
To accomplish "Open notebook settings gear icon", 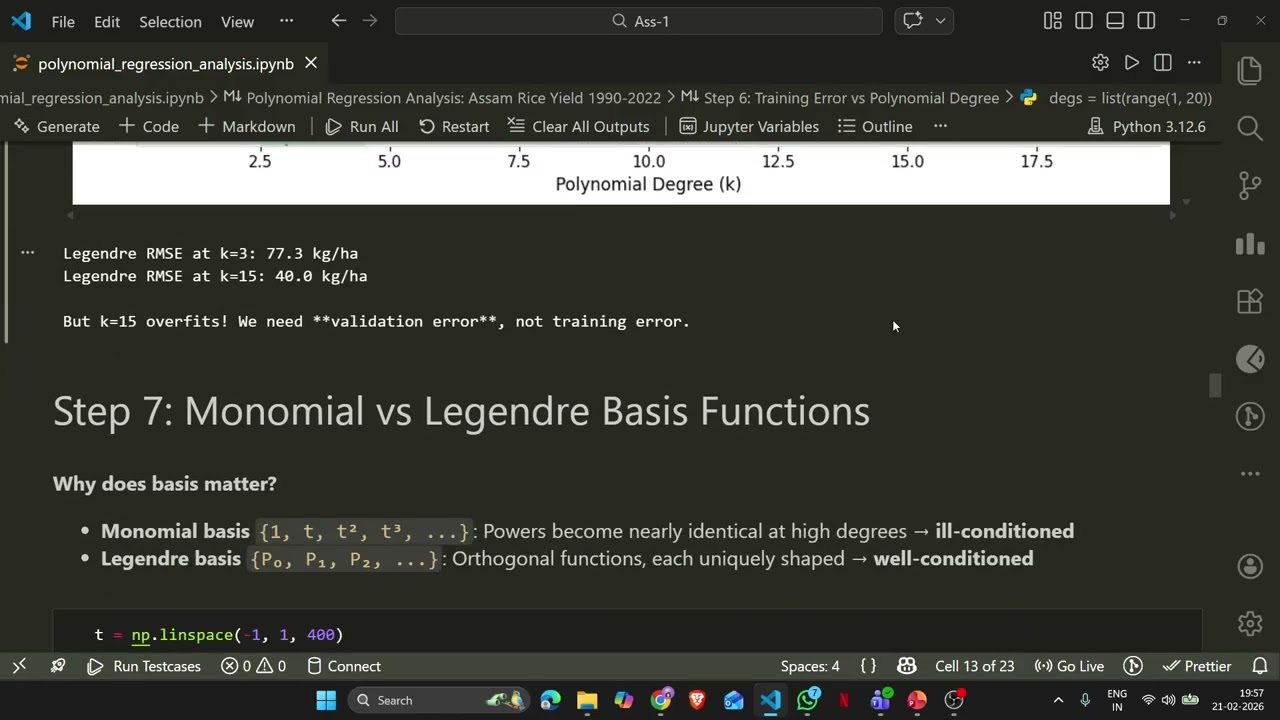I will click(1100, 62).
